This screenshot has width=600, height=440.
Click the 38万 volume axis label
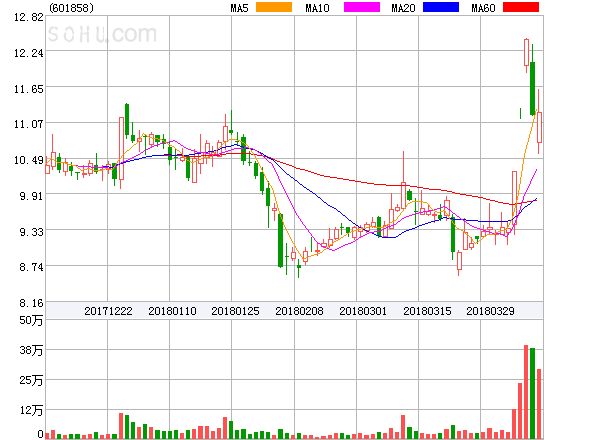[31, 350]
